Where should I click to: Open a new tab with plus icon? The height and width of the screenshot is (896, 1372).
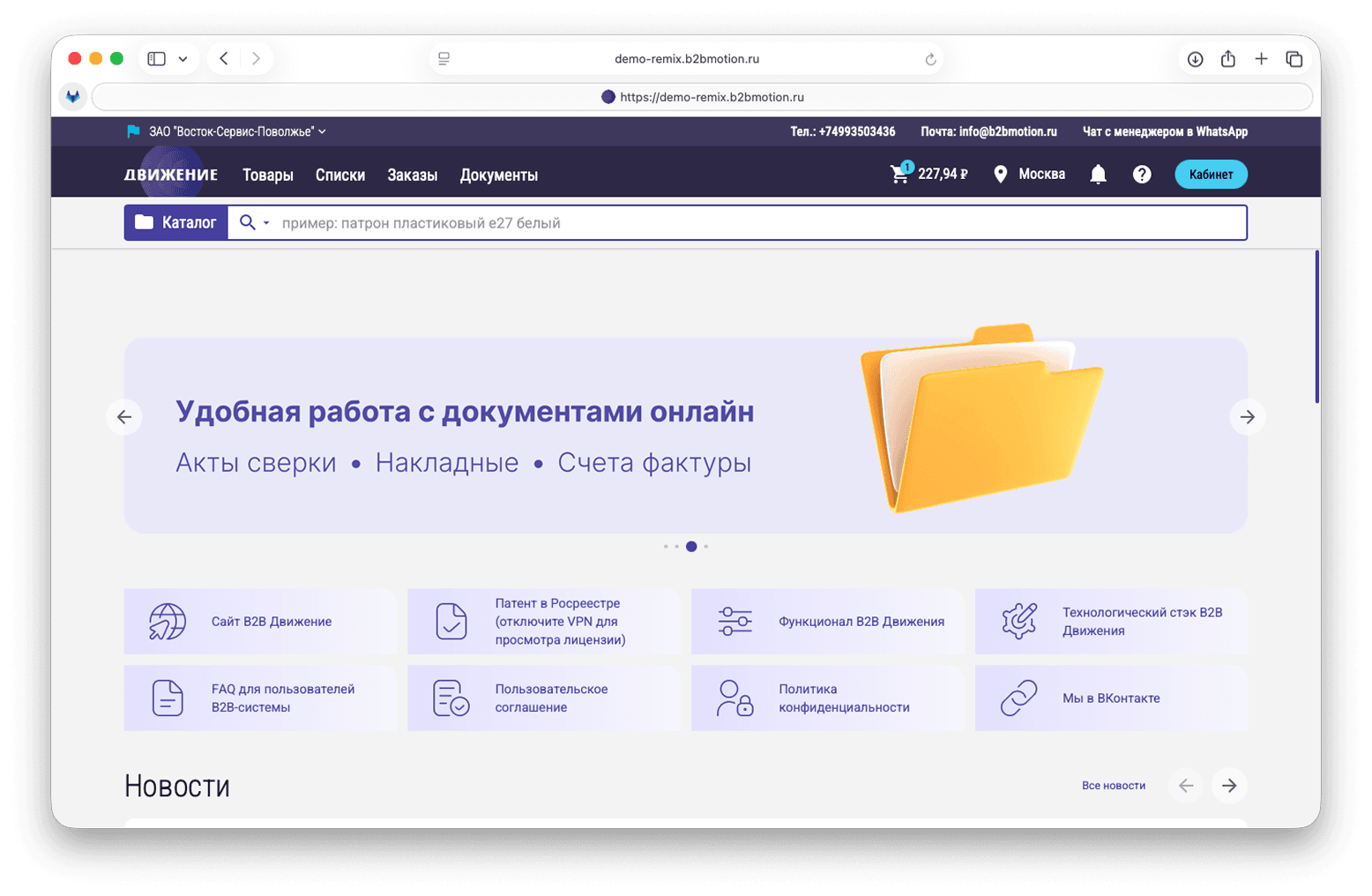(x=1261, y=59)
